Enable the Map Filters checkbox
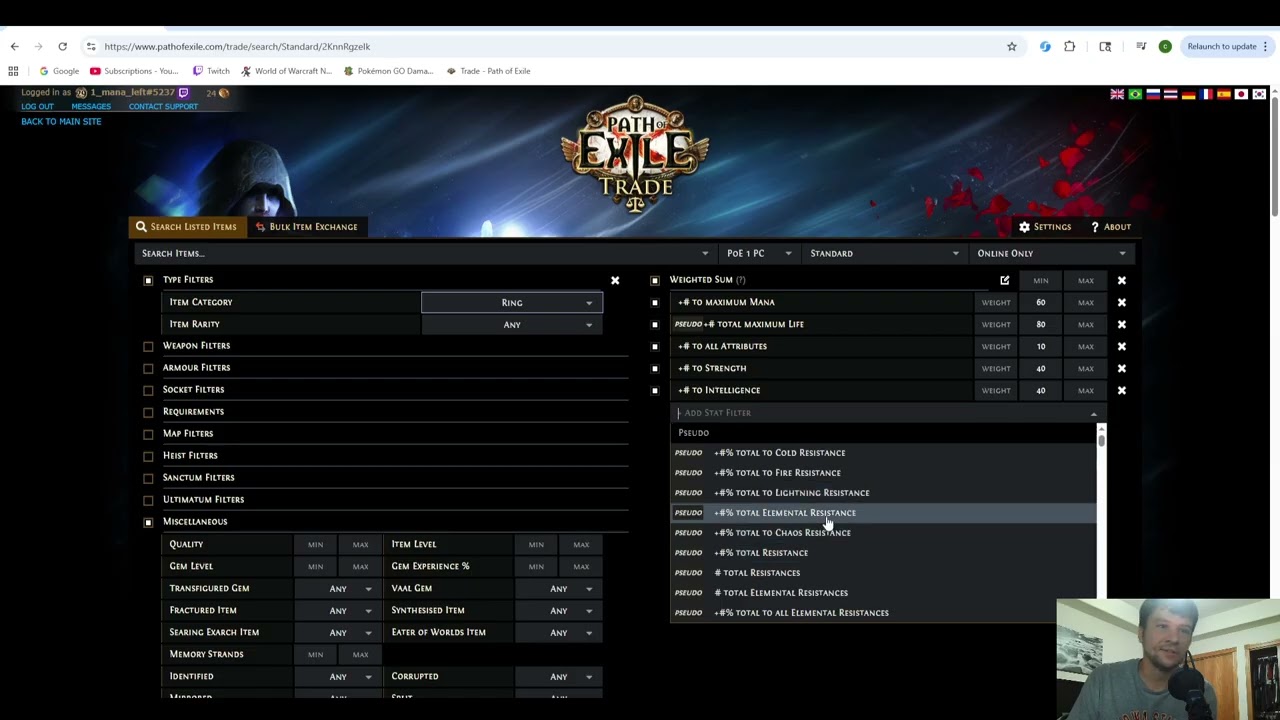 pyautogui.click(x=148, y=434)
